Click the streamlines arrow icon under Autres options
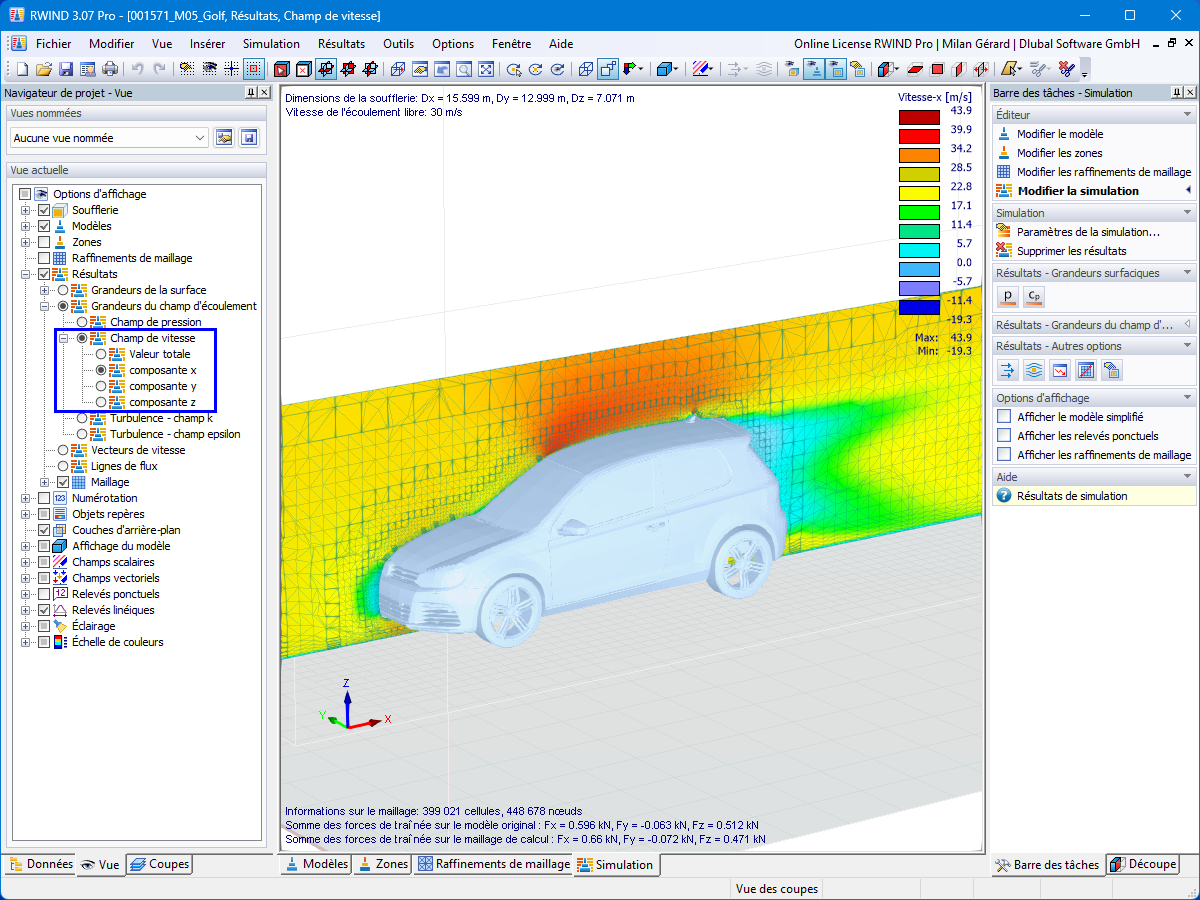The width and height of the screenshot is (1200, 900). pos(1007,370)
